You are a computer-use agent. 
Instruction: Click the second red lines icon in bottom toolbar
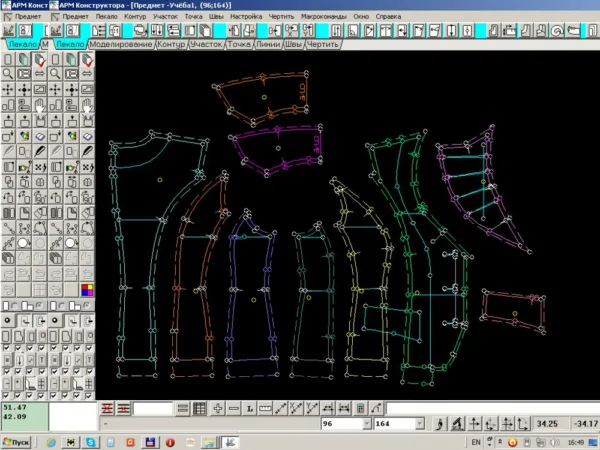123,409
